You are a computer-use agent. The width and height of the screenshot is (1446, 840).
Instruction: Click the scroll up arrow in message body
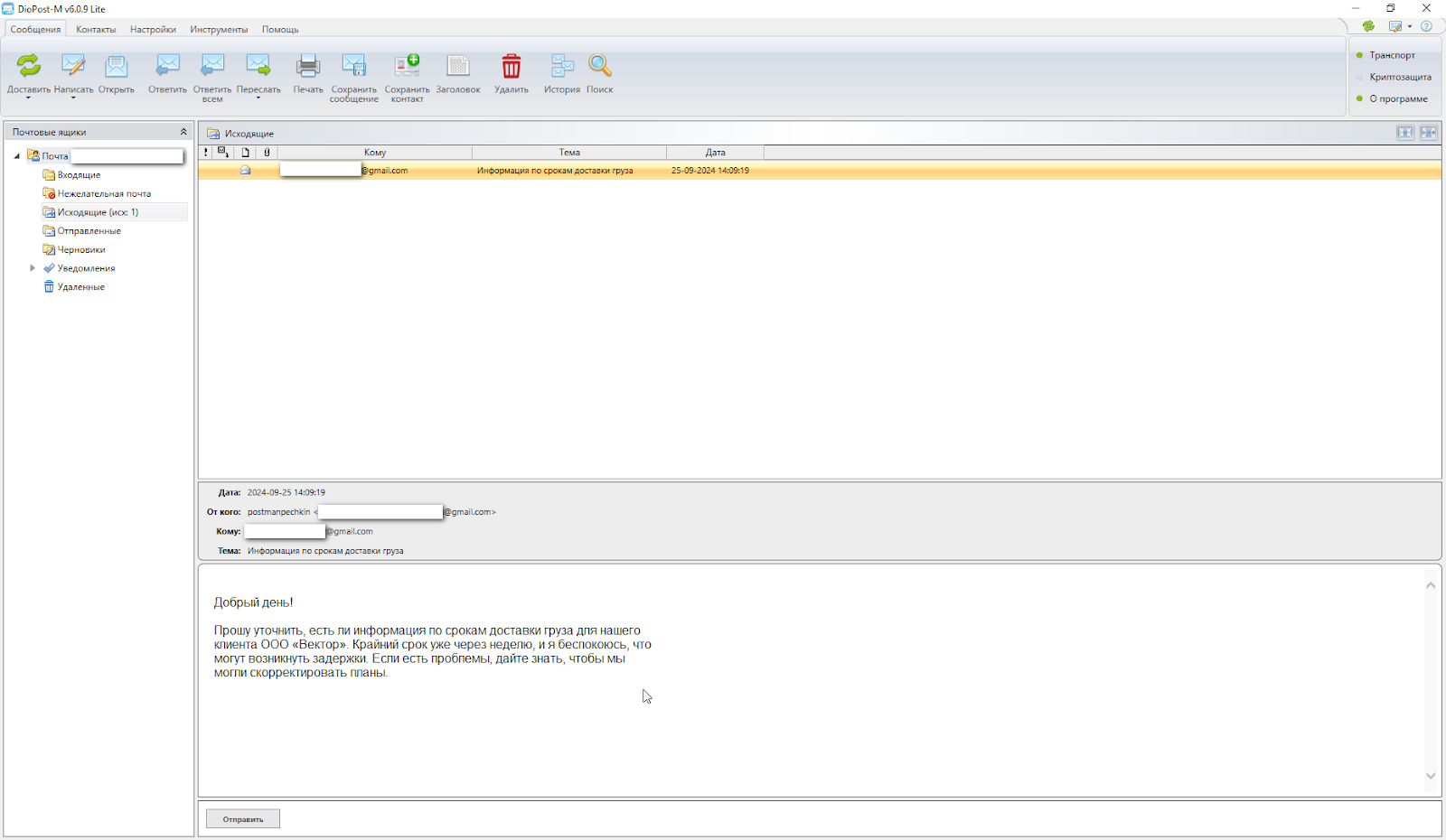click(1431, 585)
